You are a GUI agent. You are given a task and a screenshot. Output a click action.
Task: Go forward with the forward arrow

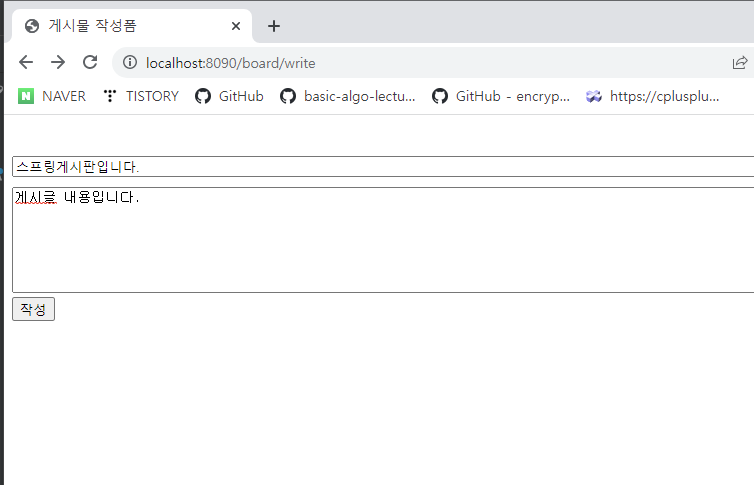[58, 62]
